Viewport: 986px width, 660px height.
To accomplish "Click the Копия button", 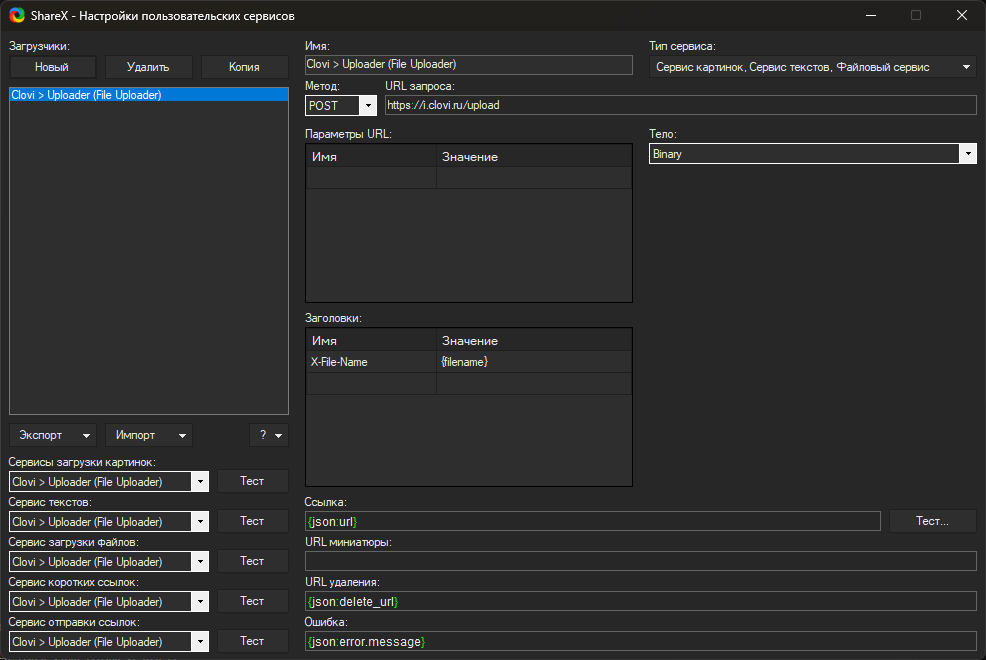I will [244, 67].
